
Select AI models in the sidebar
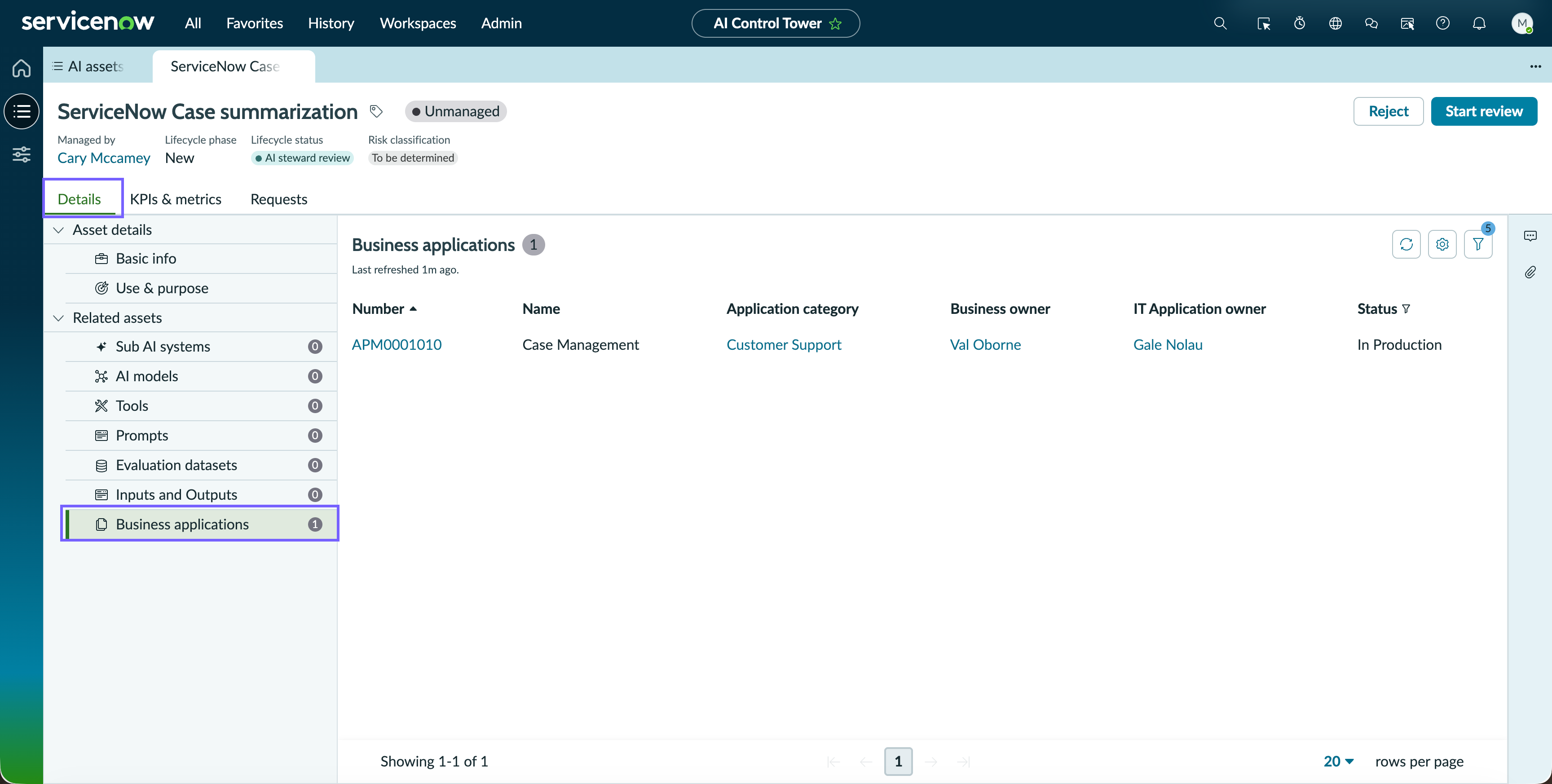pyautogui.click(x=201, y=377)
